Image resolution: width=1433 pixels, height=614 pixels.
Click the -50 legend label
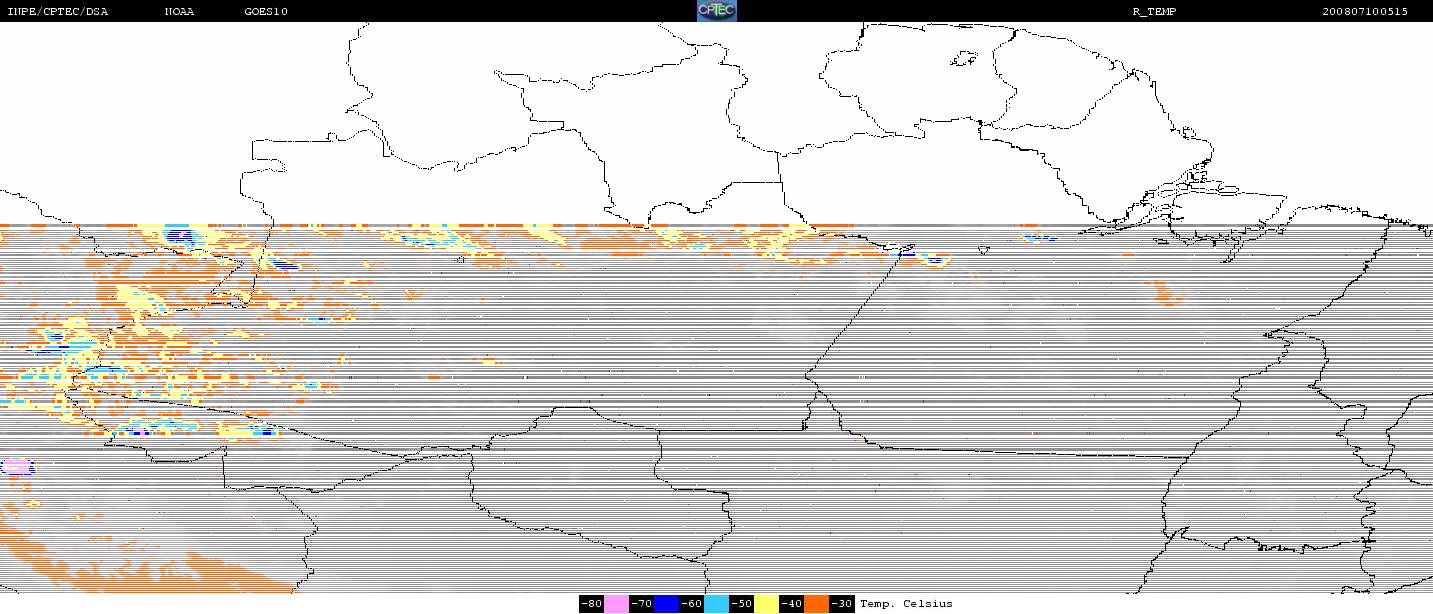point(741,604)
